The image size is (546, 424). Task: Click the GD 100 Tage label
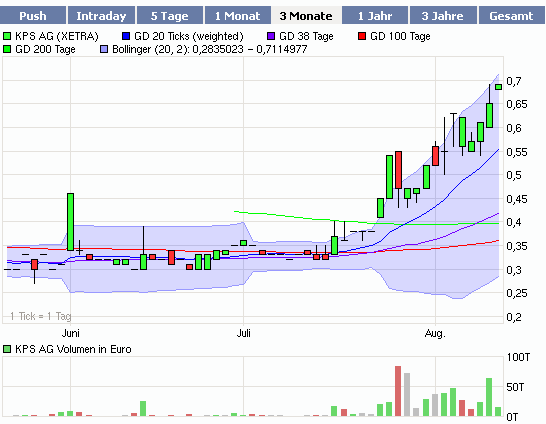coord(400,36)
